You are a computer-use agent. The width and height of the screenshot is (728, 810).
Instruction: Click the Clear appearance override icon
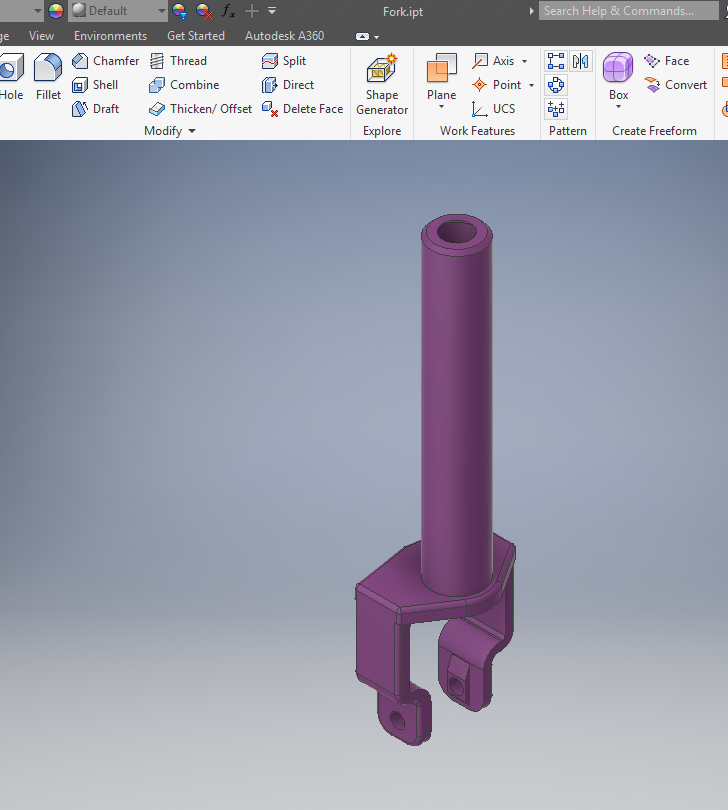pos(204,11)
